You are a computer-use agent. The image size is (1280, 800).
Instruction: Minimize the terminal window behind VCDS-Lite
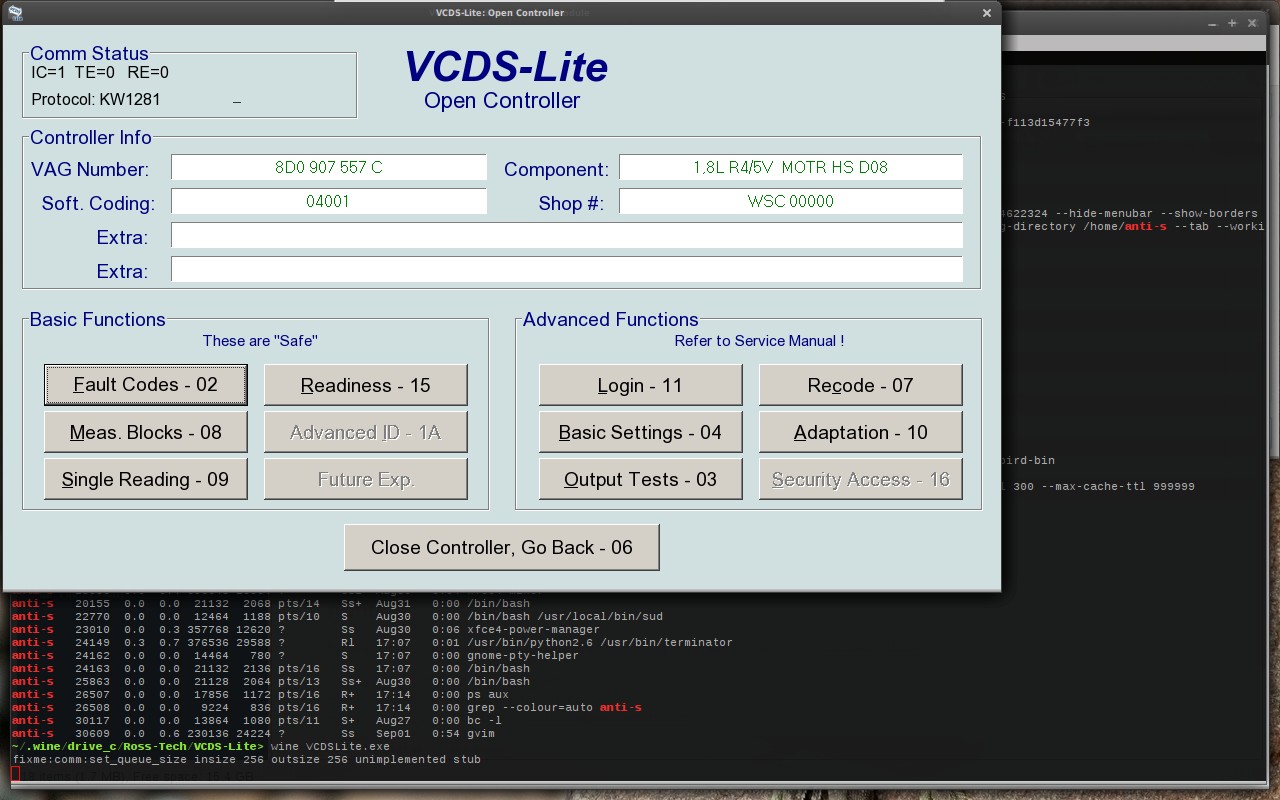(x=1212, y=23)
